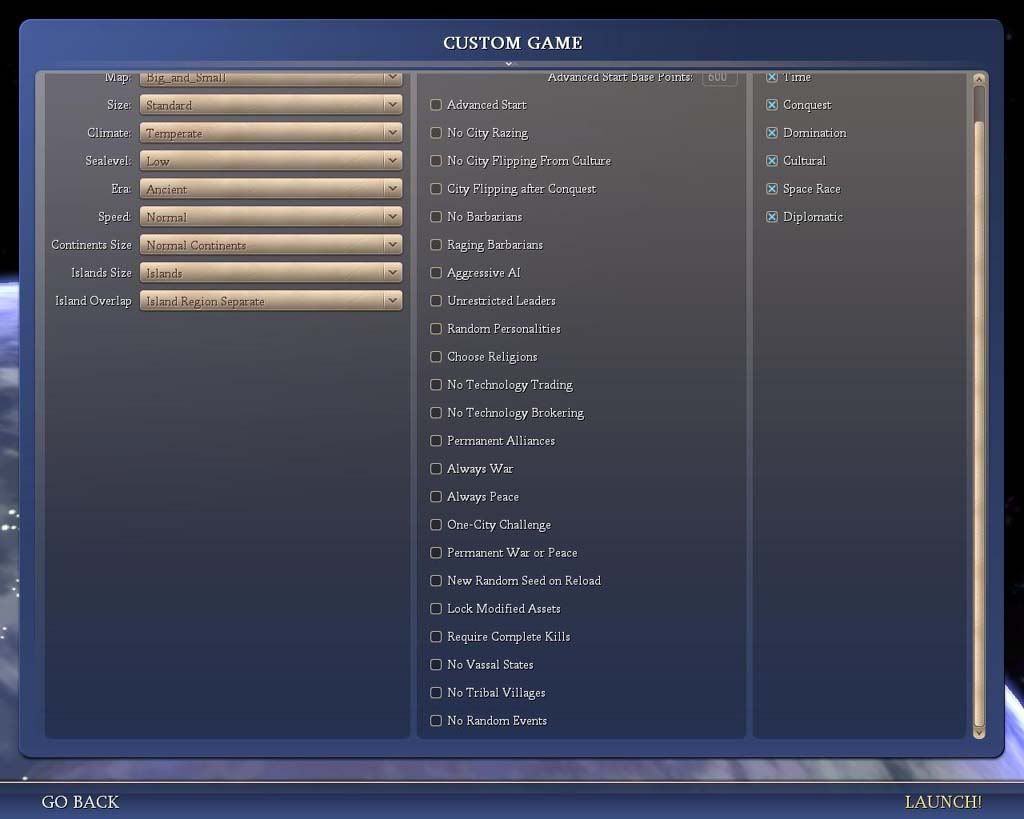1024x819 pixels.
Task: Enable the Always War option
Action: click(436, 469)
